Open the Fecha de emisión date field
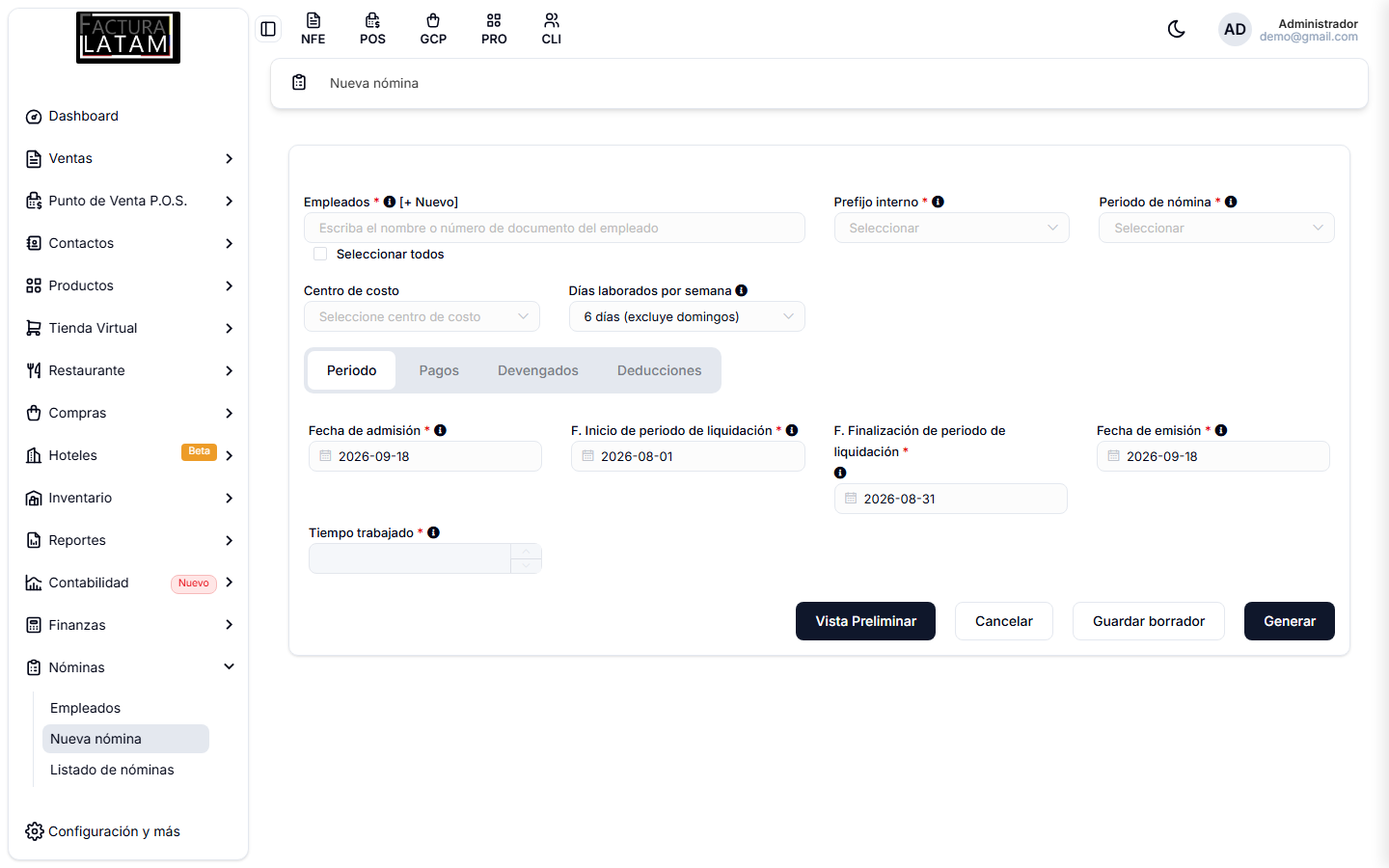Screen dimensions: 1389x868 coord(1213,456)
